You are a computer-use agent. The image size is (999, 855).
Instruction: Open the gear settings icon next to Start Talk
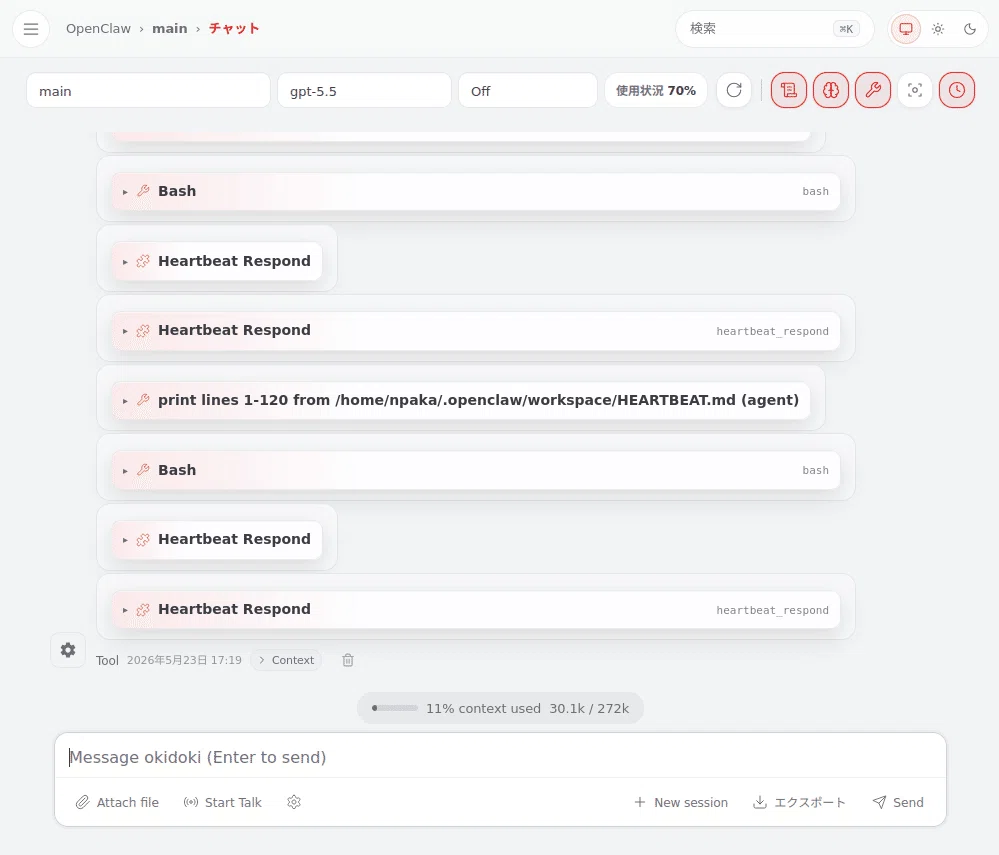tap(294, 802)
